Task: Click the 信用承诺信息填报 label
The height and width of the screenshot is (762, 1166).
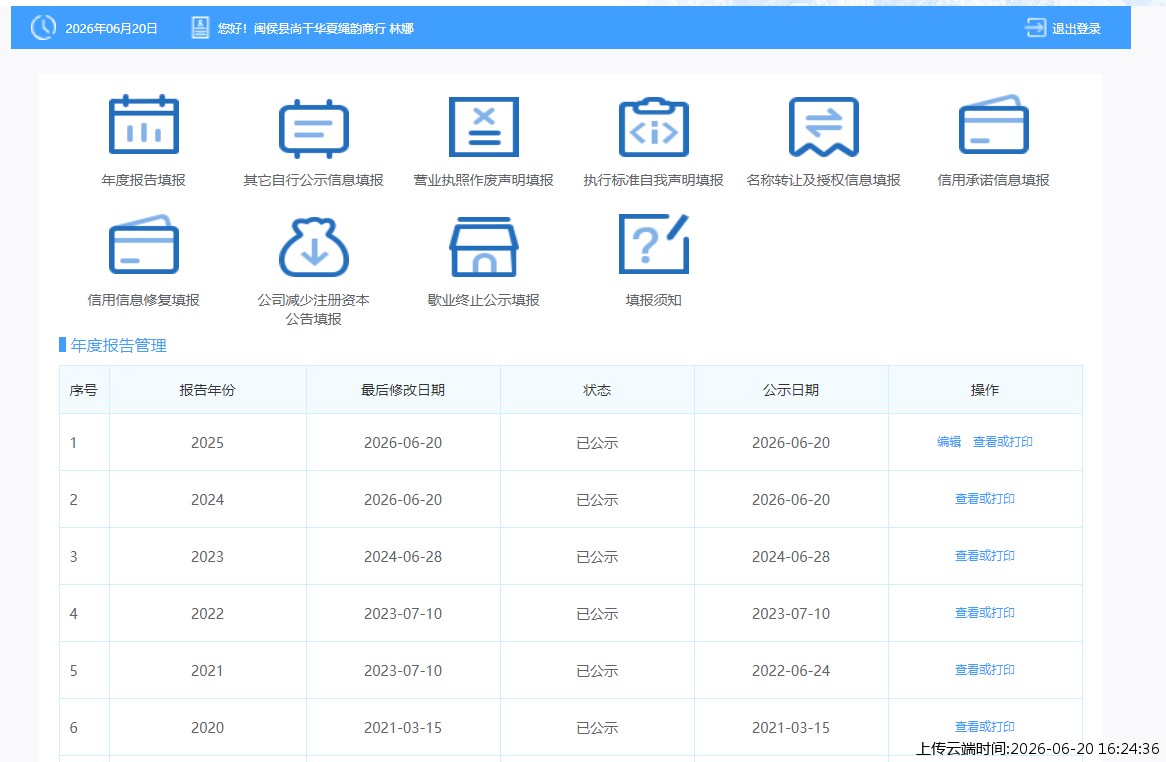Action: (x=993, y=180)
